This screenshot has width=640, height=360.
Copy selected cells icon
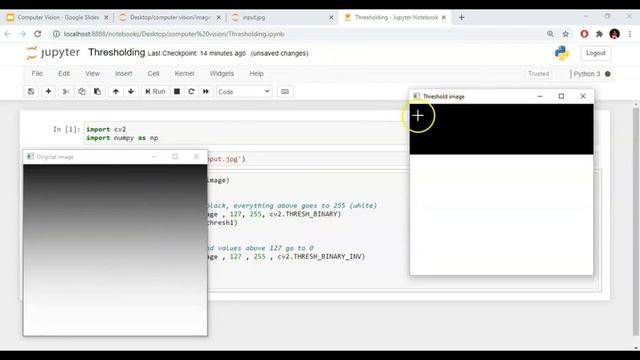pos(82,91)
